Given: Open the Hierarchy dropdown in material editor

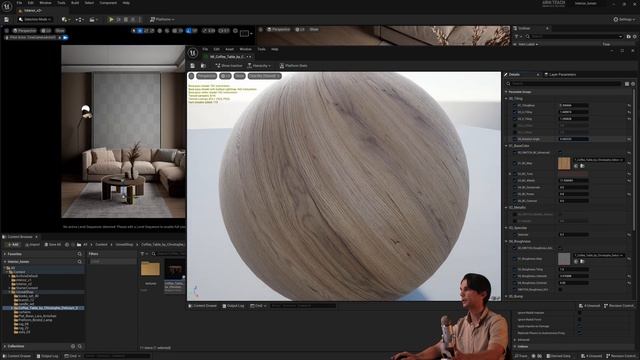Looking at the screenshot, I should pos(259,65).
